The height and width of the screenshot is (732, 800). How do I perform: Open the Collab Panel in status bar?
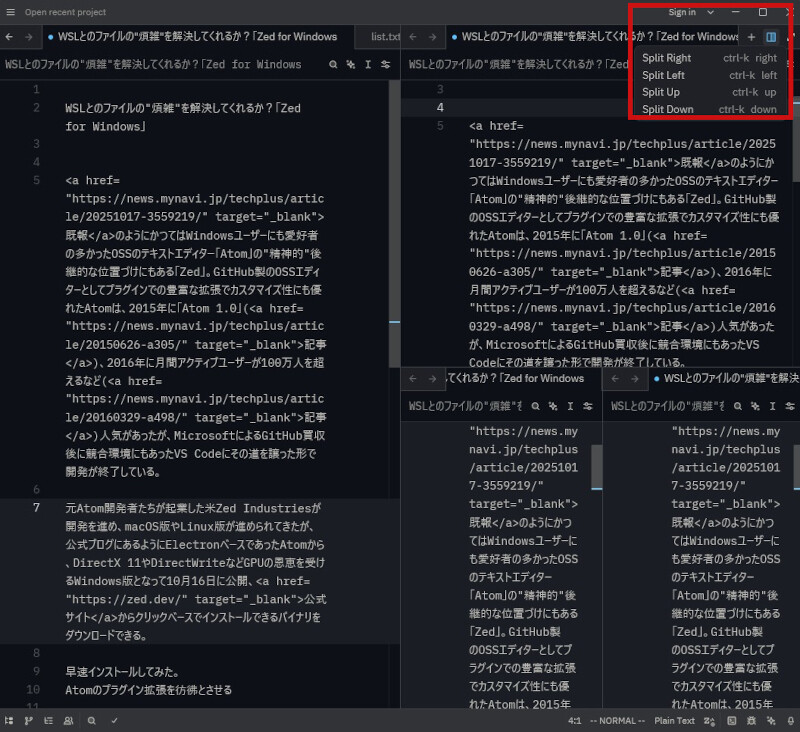click(68, 720)
